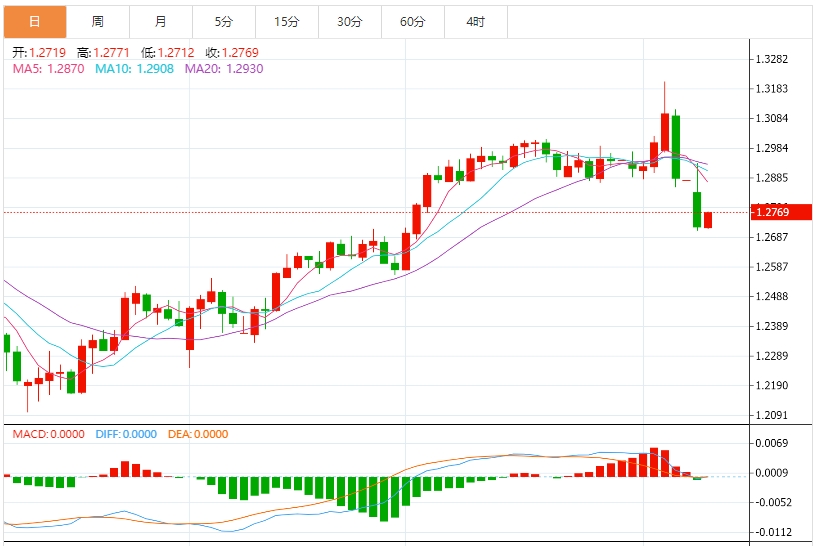823x546 pixels.
Task: Click the 1.3084 price axis label
Action: [772, 118]
